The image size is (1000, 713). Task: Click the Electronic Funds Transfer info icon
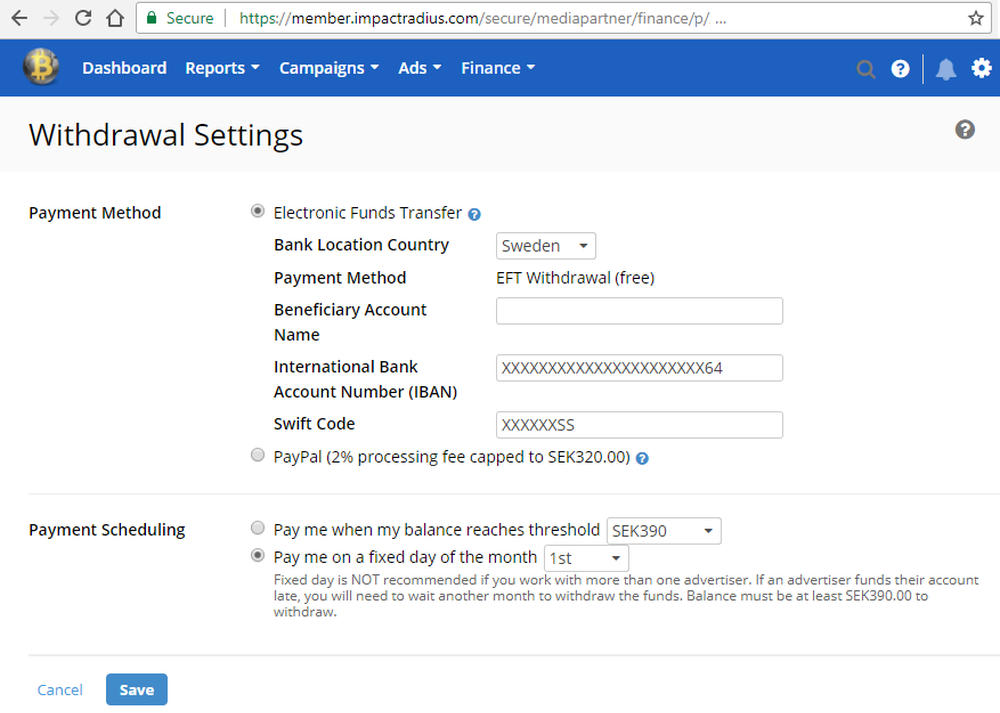pyautogui.click(x=474, y=214)
